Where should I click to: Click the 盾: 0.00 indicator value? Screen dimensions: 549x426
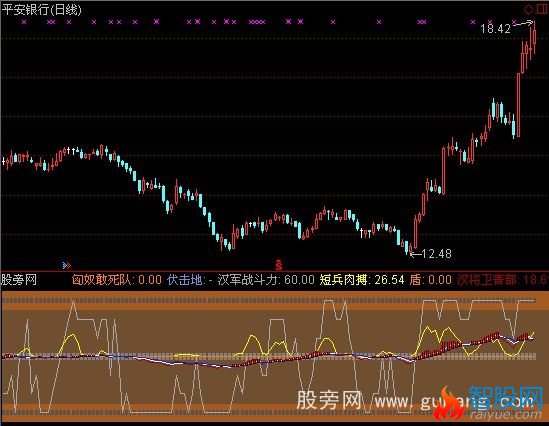click(x=430, y=280)
